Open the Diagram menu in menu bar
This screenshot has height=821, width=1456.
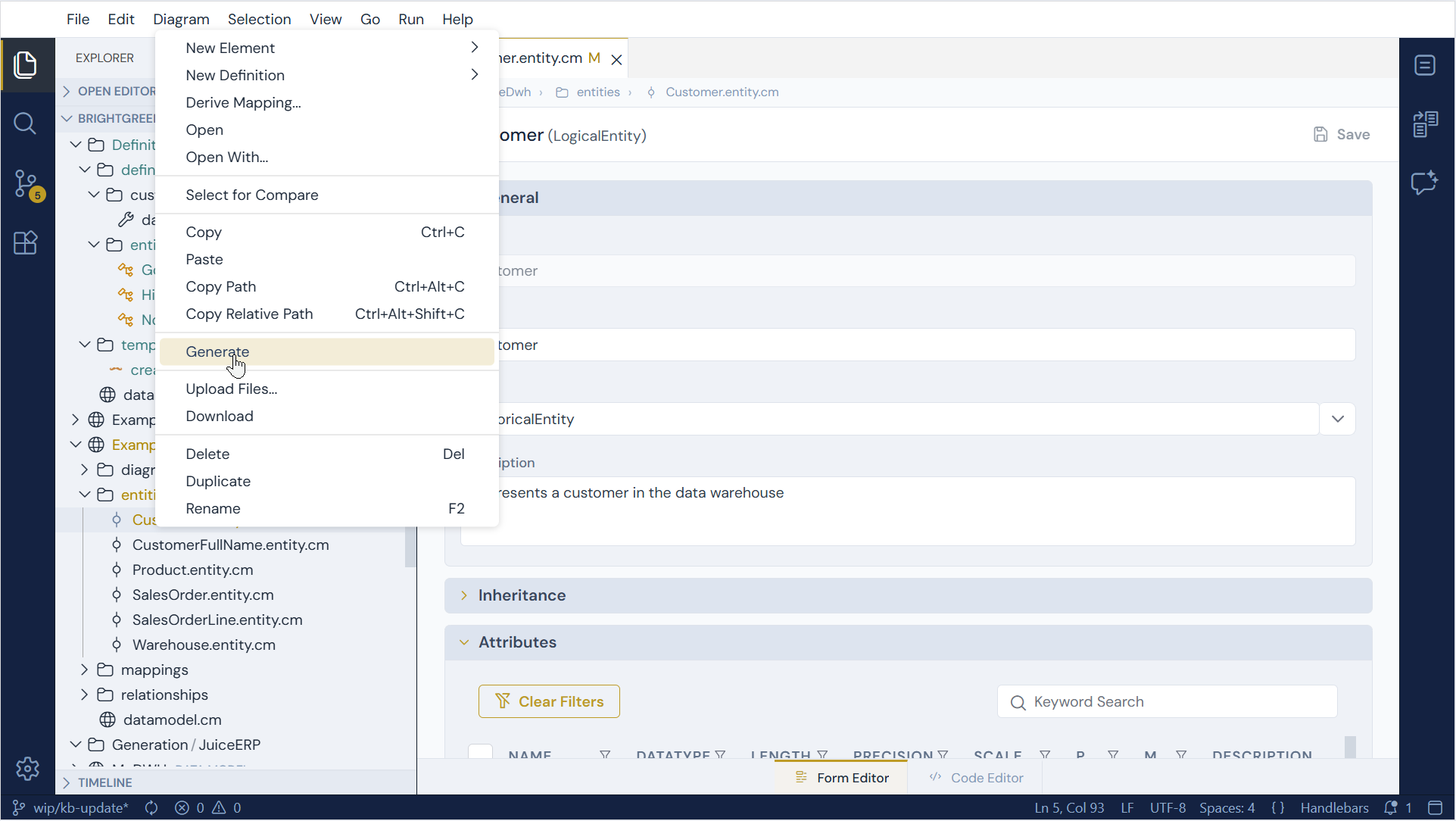click(x=181, y=19)
